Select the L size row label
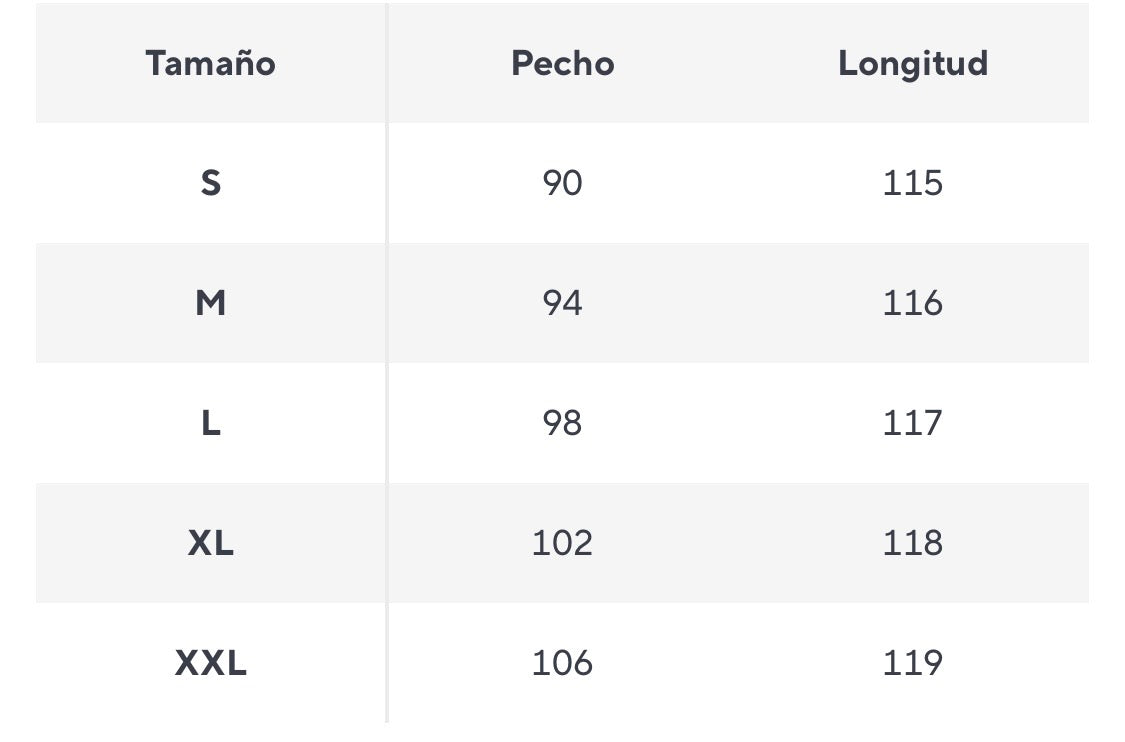 click(x=210, y=423)
